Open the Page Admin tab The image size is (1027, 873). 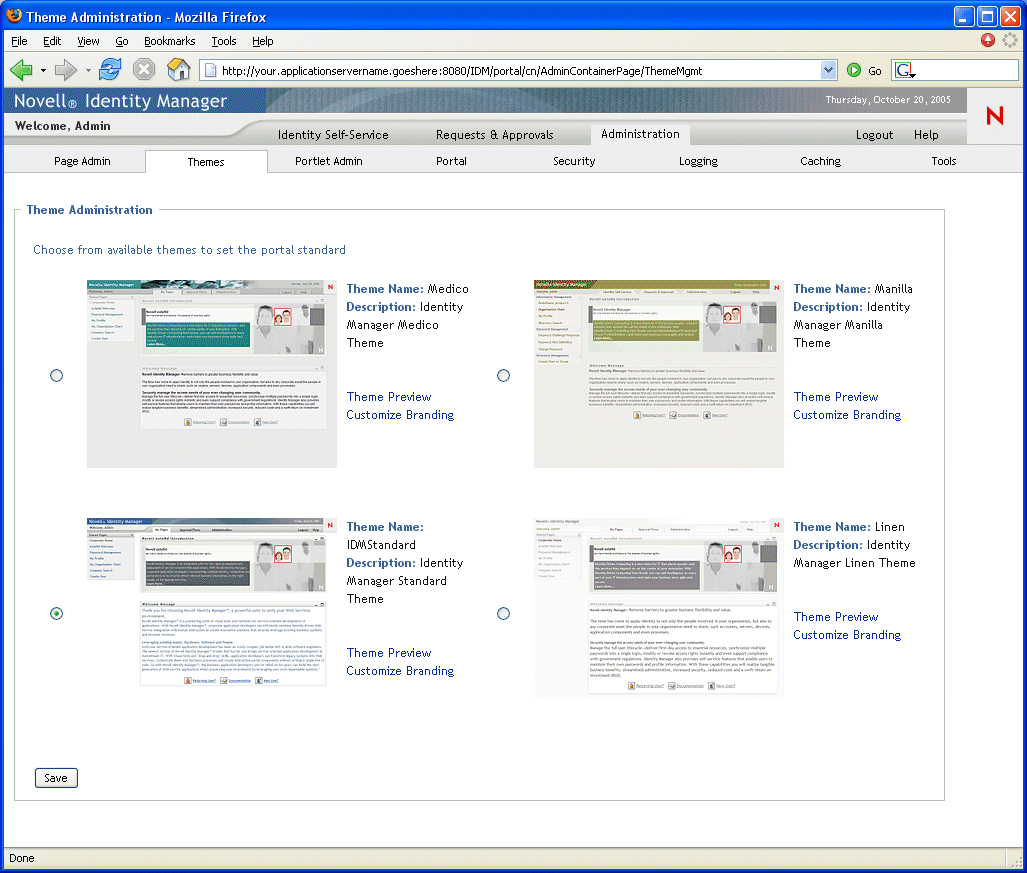(x=82, y=161)
